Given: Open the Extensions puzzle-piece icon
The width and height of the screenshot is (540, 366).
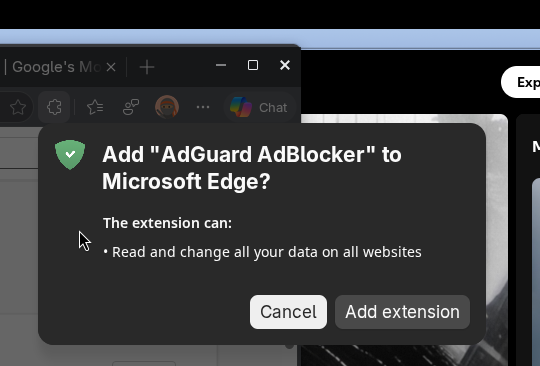Looking at the screenshot, I should tap(54, 107).
